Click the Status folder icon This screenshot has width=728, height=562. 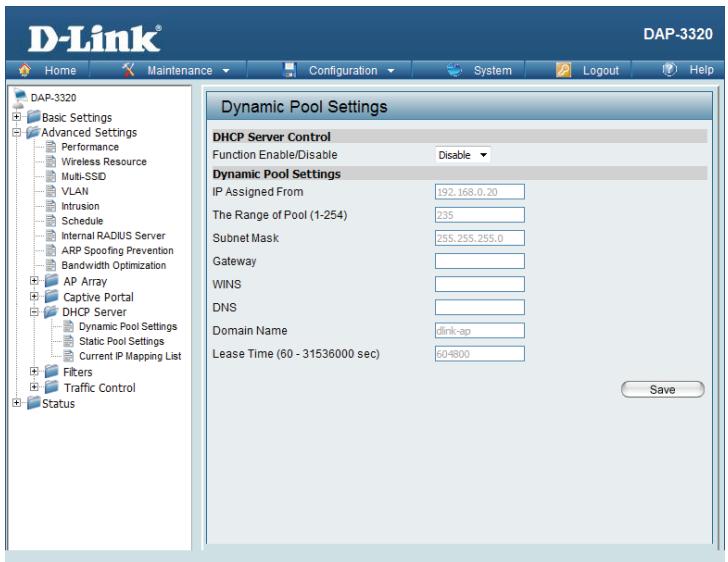(34, 403)
